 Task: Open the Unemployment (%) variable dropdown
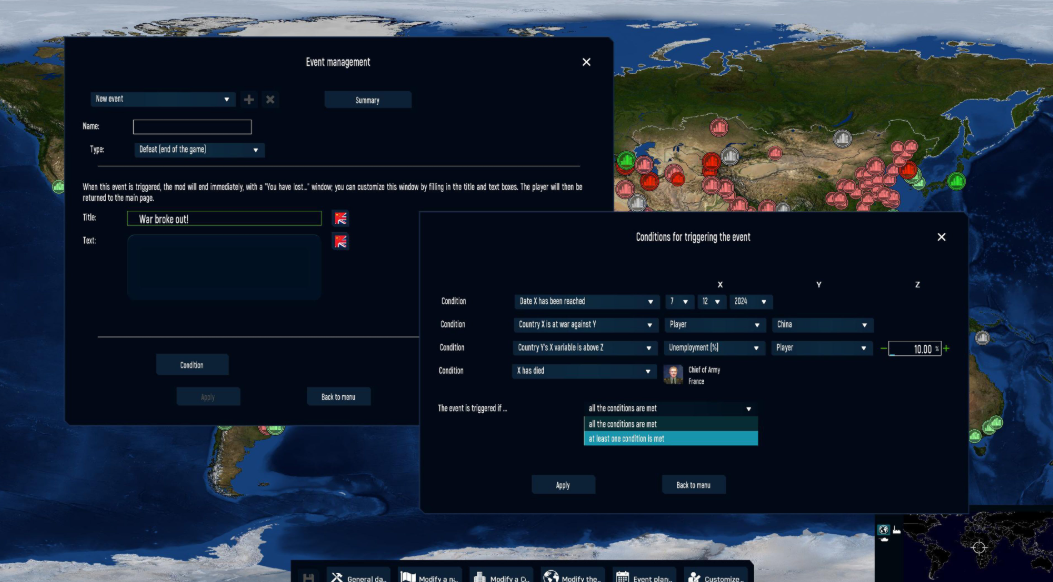coord(714,348)
